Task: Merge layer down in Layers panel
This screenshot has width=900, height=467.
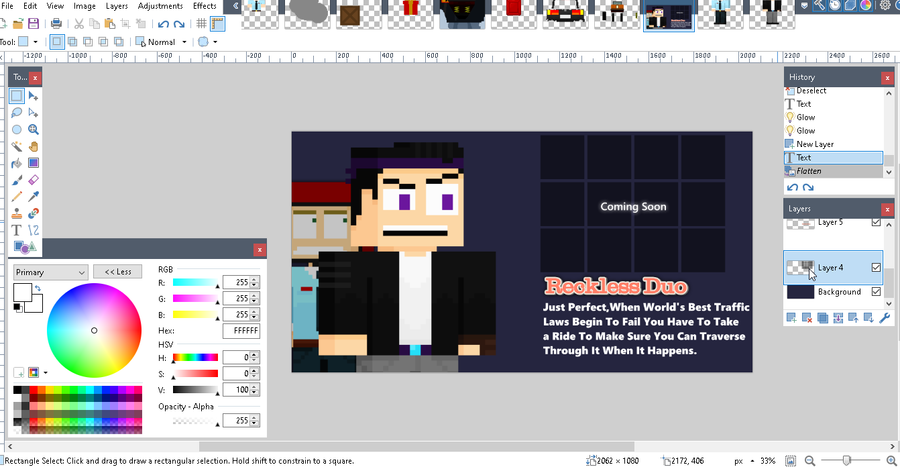Action: (x=838, y=318)
